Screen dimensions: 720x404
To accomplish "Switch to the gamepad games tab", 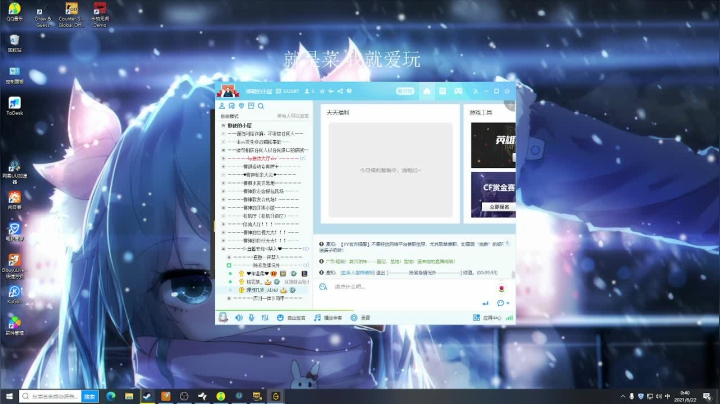I will coord(458,91).
